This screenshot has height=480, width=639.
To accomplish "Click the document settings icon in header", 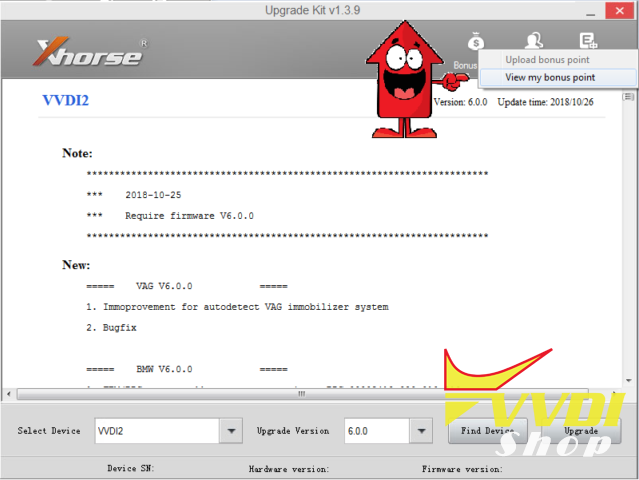I will pyautogui.click(x=588, y=40).
